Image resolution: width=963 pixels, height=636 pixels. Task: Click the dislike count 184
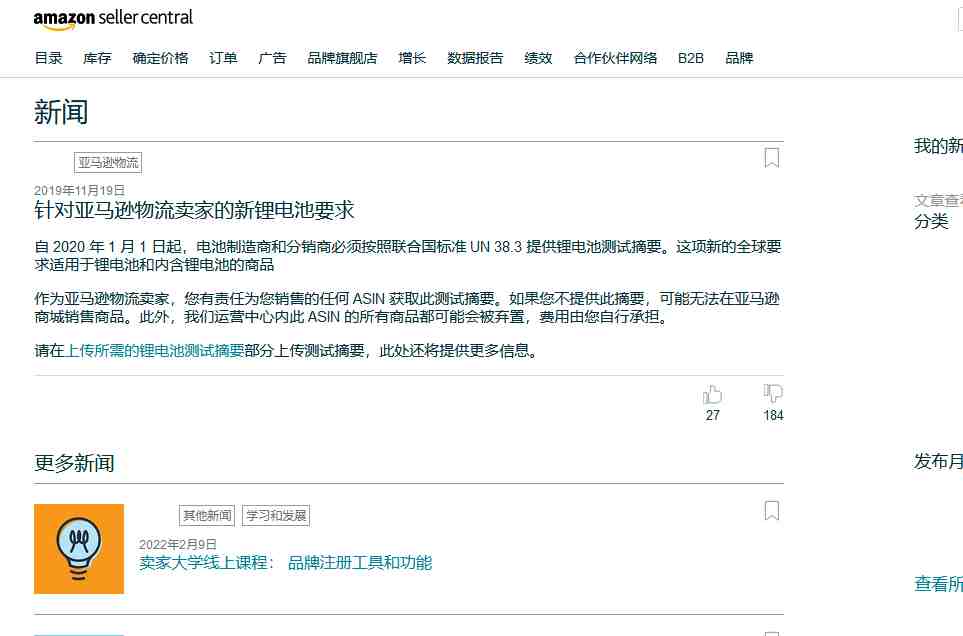click(x=773, y=416)
